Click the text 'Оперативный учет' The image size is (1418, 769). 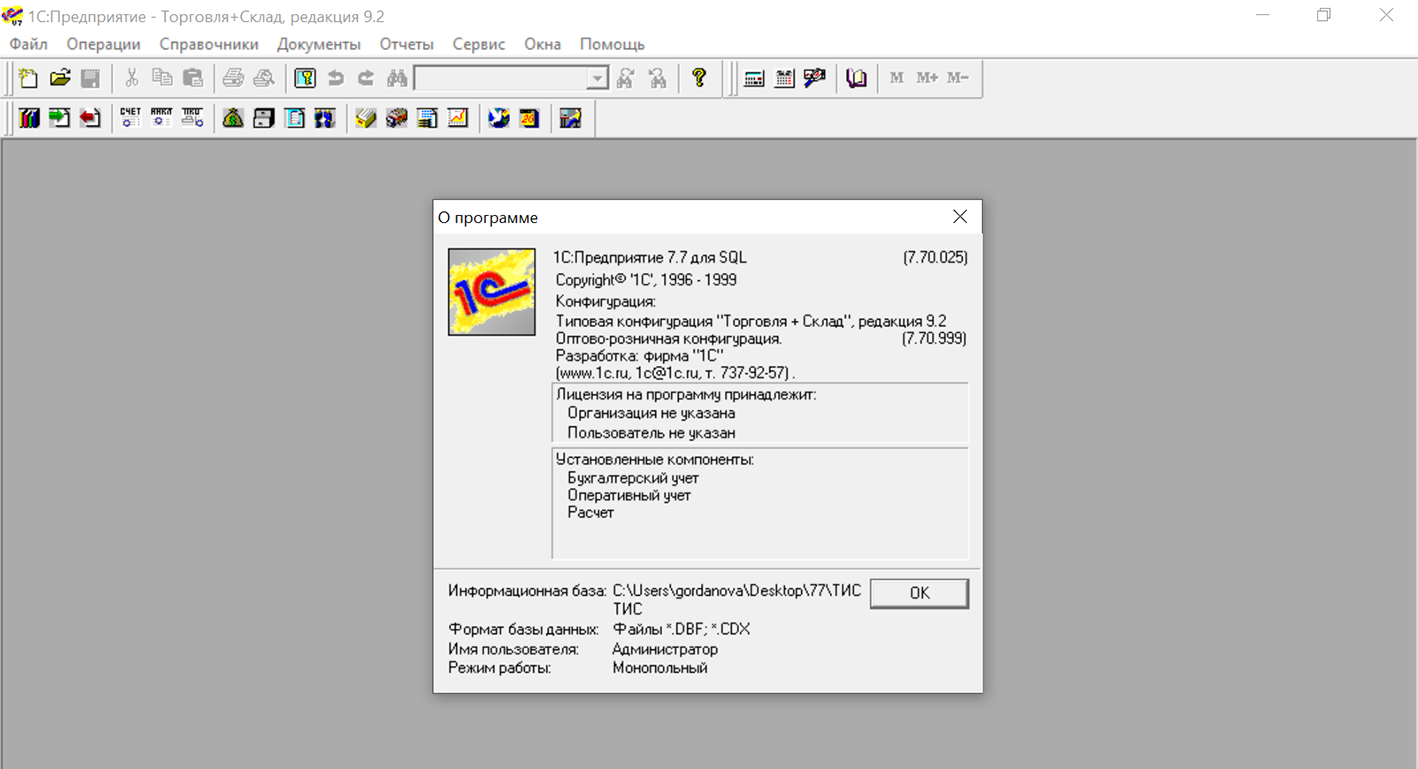[629, 495]
